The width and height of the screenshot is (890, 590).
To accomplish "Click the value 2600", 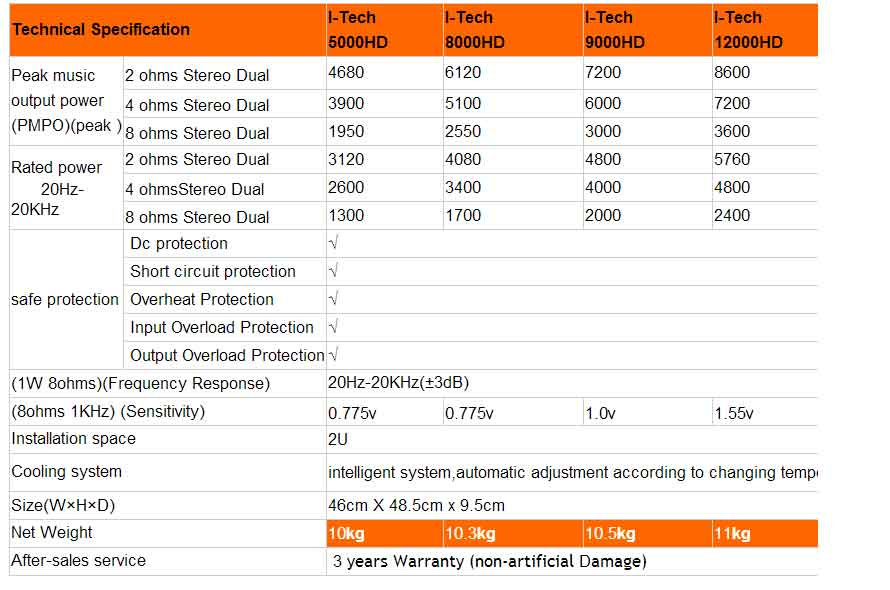I will click(x=346, y=187).
